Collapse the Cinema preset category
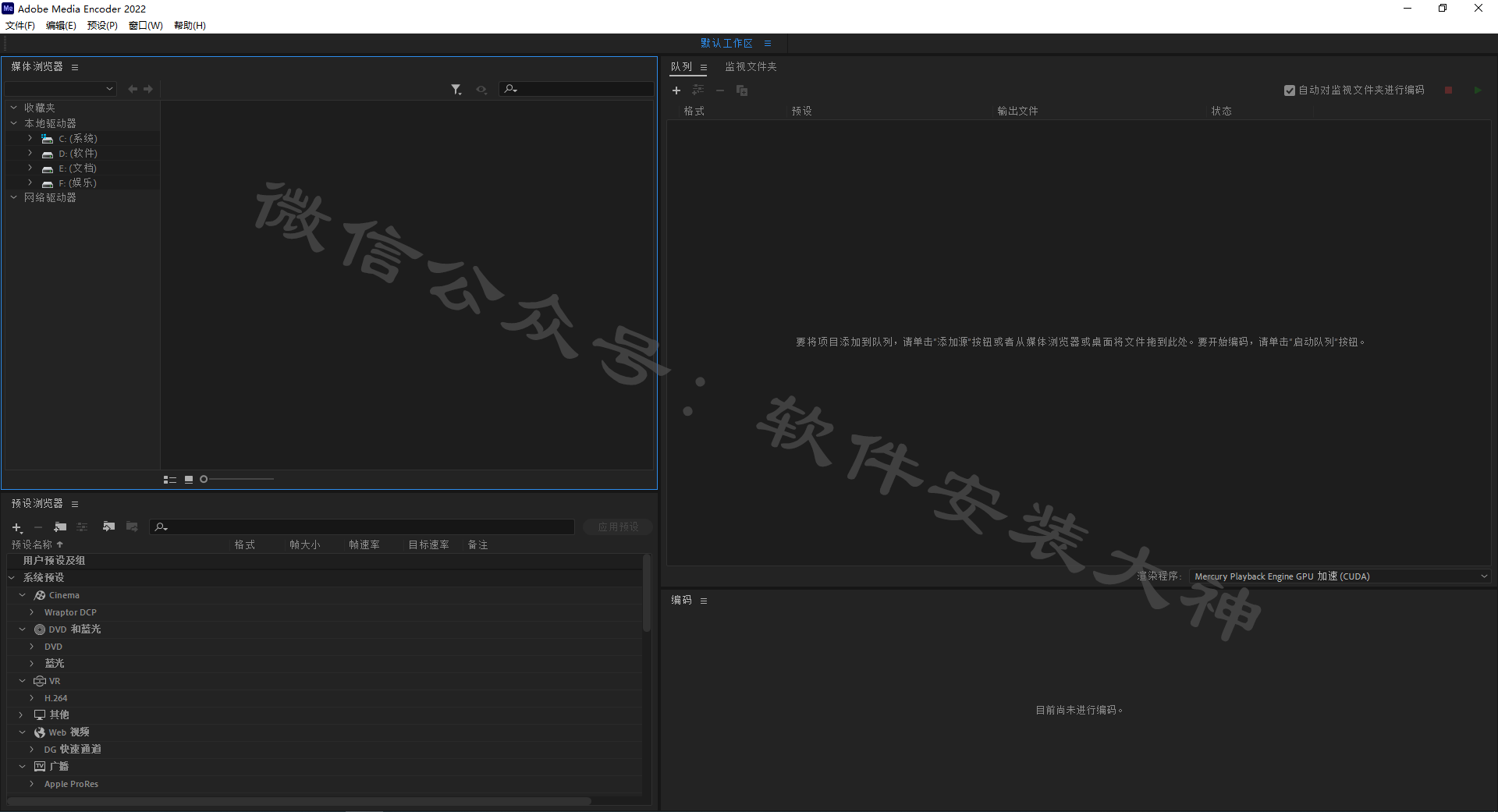This screenshot has height=812, width=1498. pos(23,595)
